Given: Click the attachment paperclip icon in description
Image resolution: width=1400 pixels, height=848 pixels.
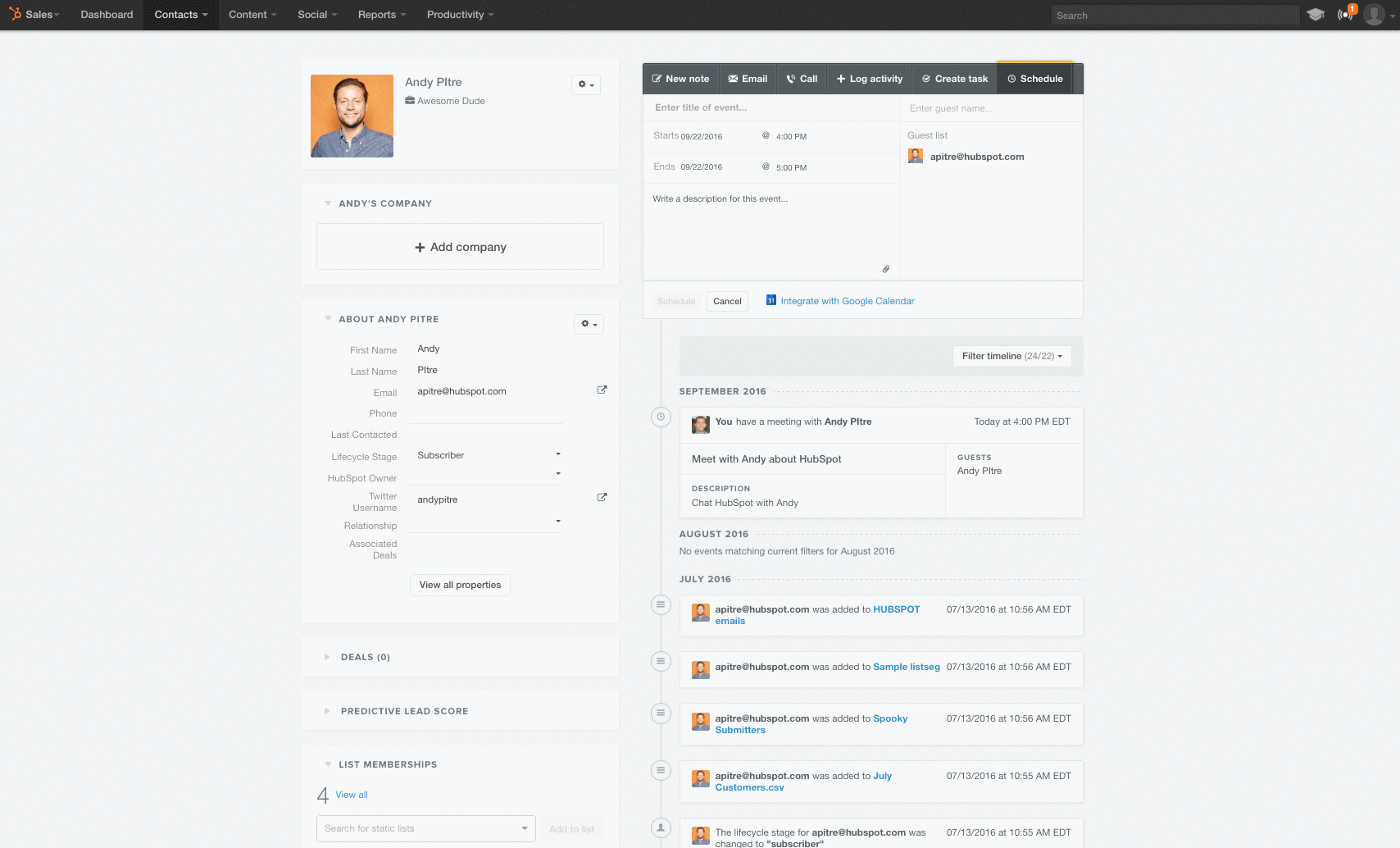Looking at the screenshot, I should [x=885, y=269].
